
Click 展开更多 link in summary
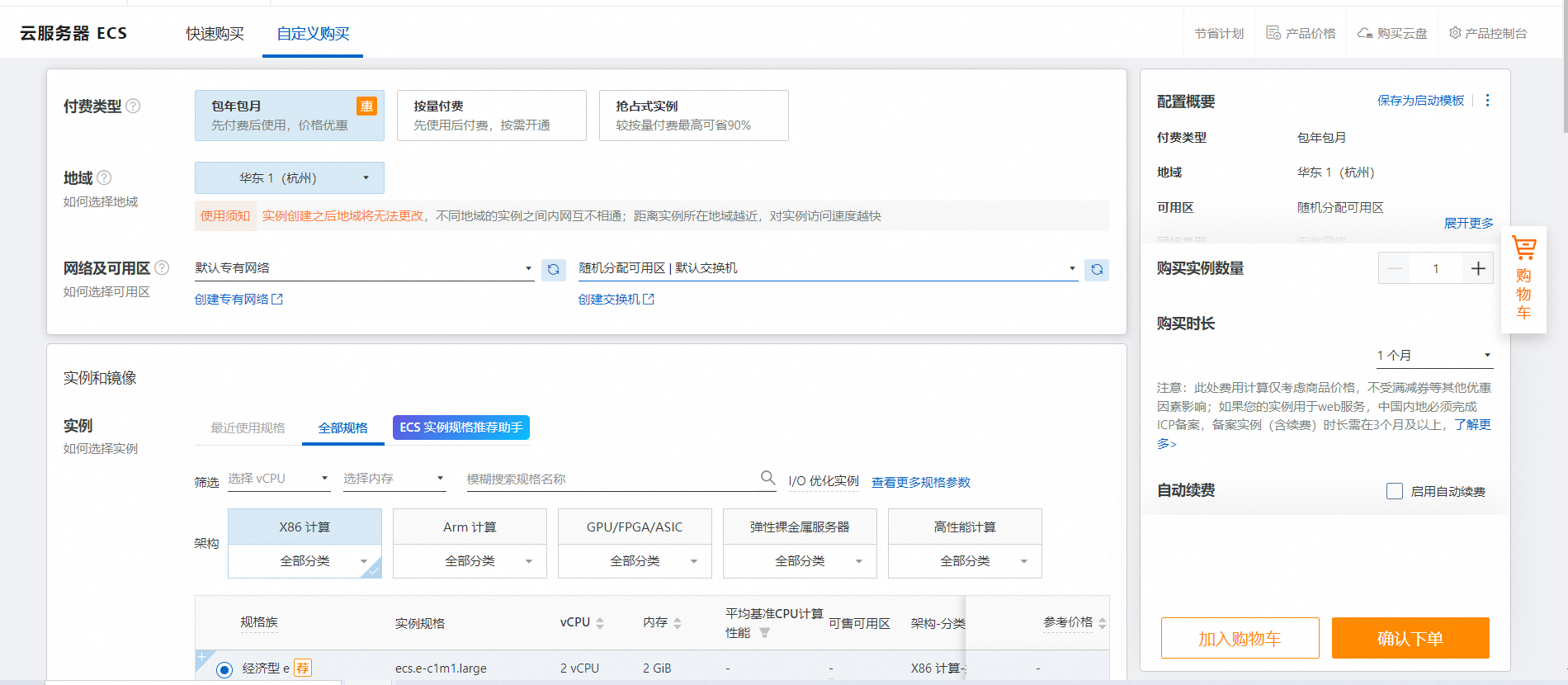1469,223
